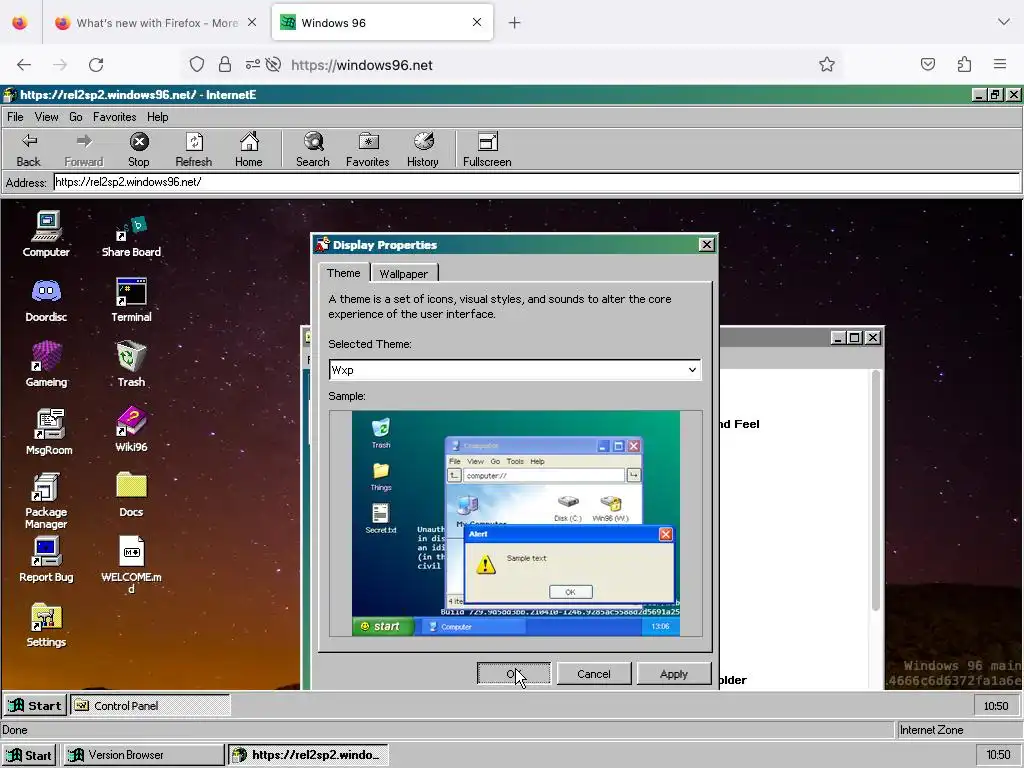Select the Computer desktop icon
Viewport: 1024px width, 768px height.
tap(46, 234)
